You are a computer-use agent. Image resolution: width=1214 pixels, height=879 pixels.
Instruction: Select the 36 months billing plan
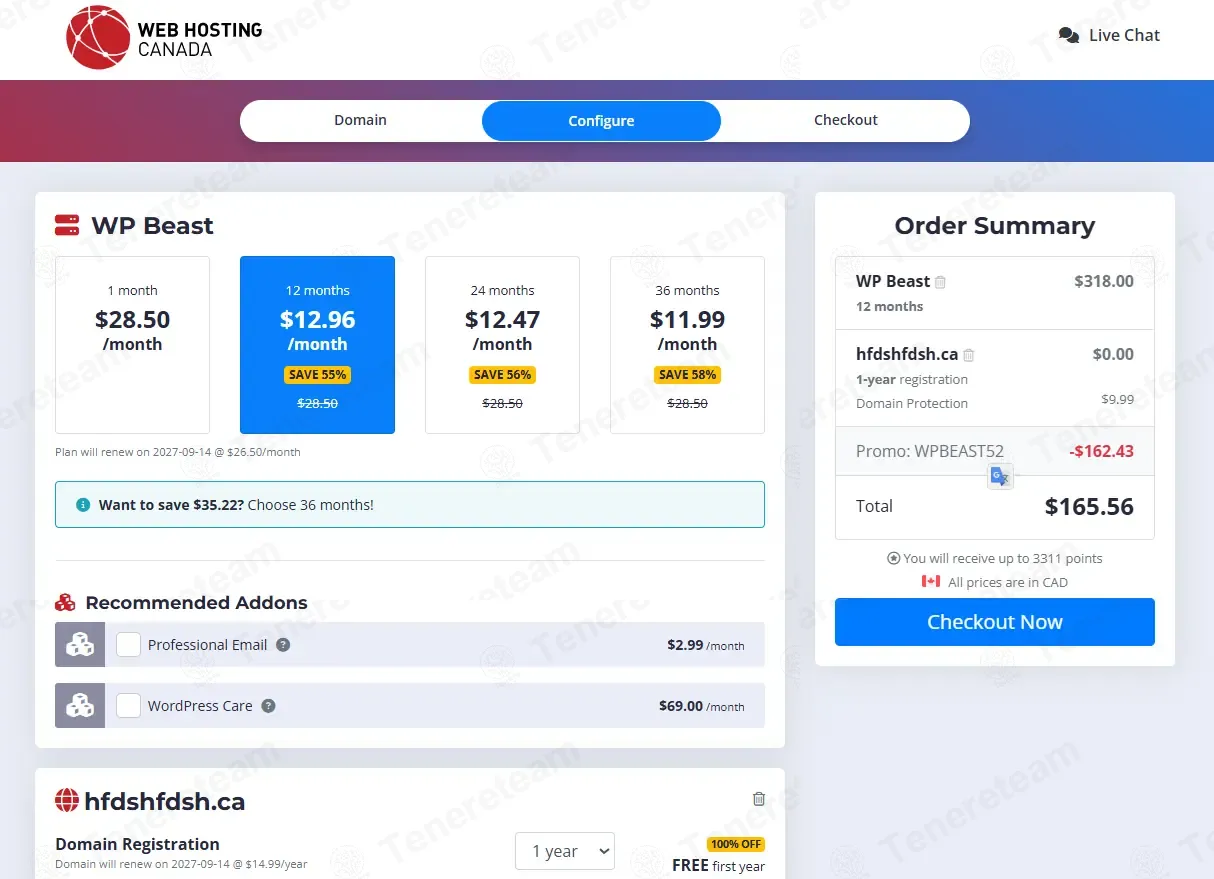pyautogui.click(x=687, y=345)
